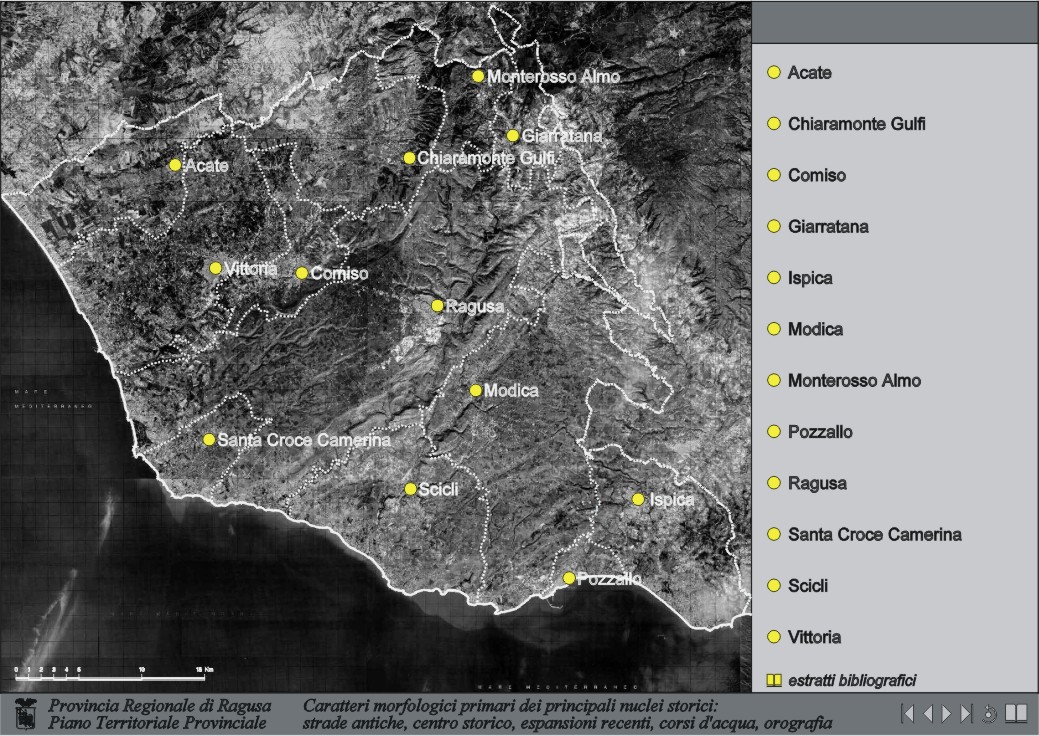This screenshot has width=1039, height=736.
Task: Click the circular return arrow icon
Action: click(989, 713)
